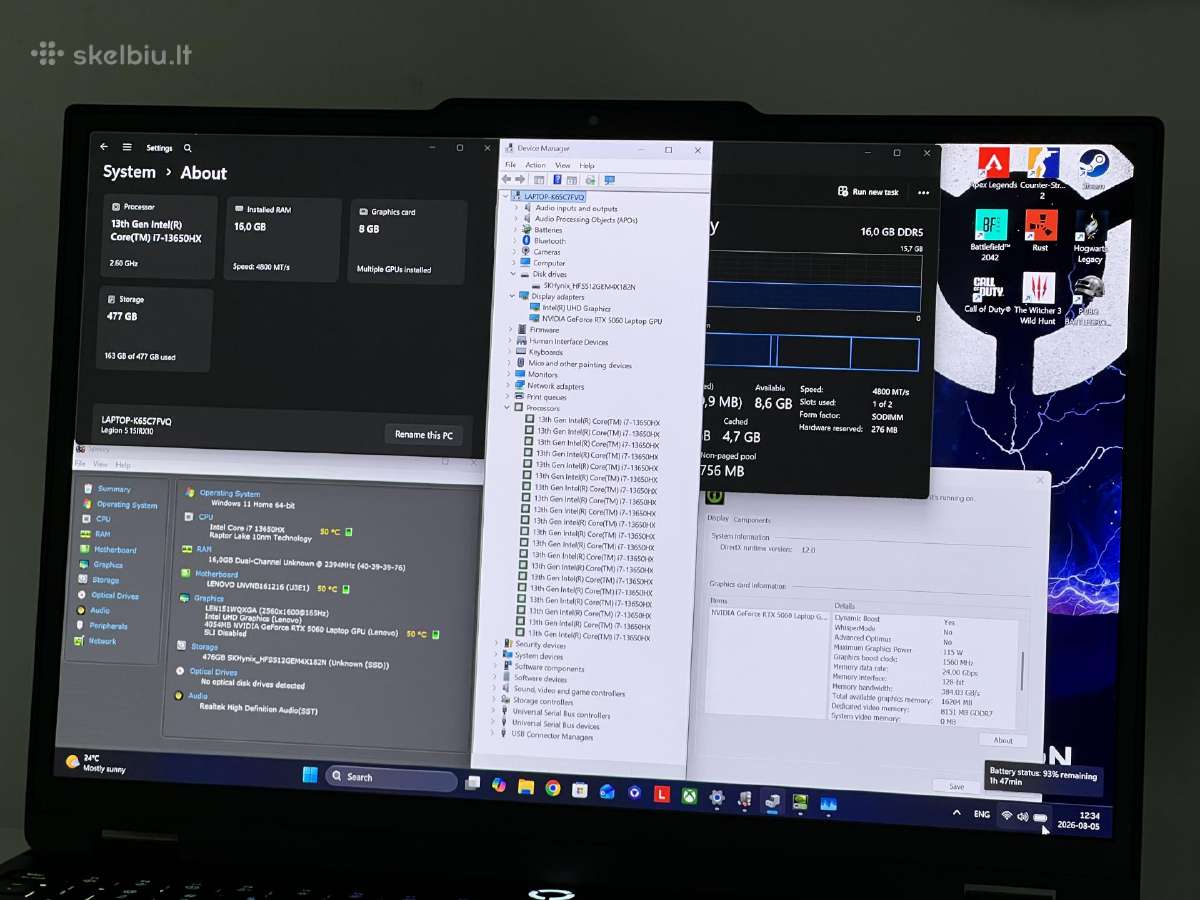
Task: Expand Firmware in Device Manager
Action: [511, 329]
